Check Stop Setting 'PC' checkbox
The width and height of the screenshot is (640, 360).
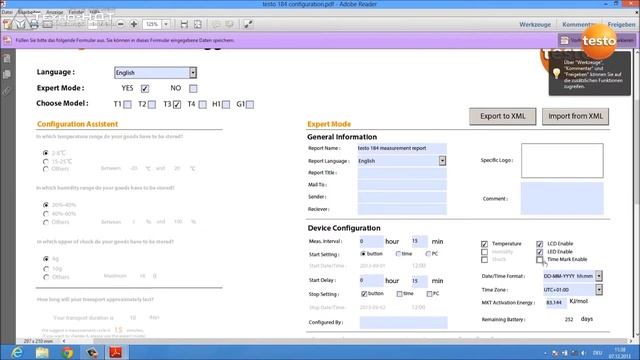pyautogui.click(x=429, y=294)
